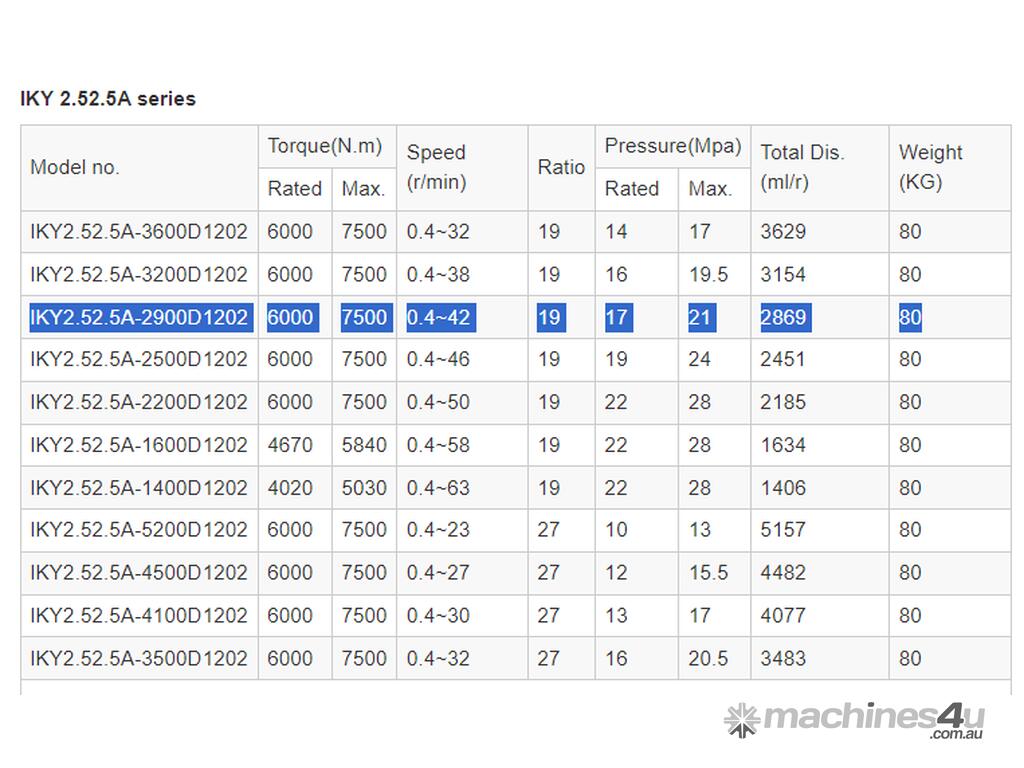Click the 5030 max torque cell

click(x=364, y=488)
